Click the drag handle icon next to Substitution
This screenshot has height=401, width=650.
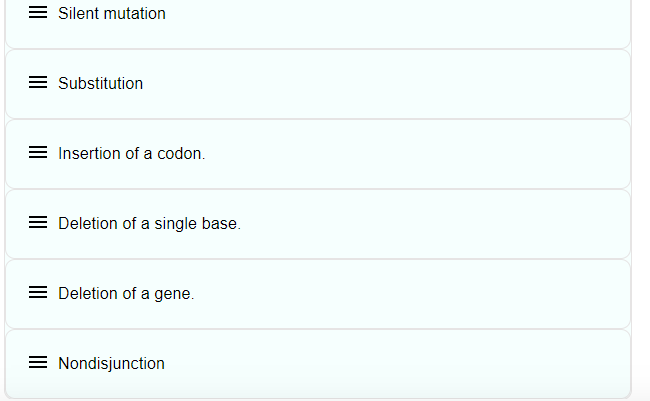38,84
